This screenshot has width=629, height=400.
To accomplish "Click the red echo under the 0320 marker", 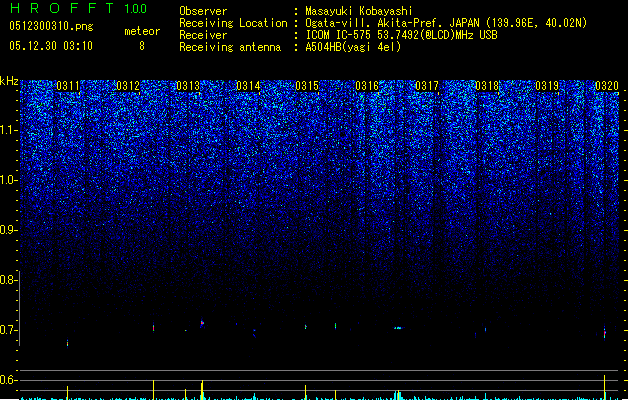I will tap(605, 333).
